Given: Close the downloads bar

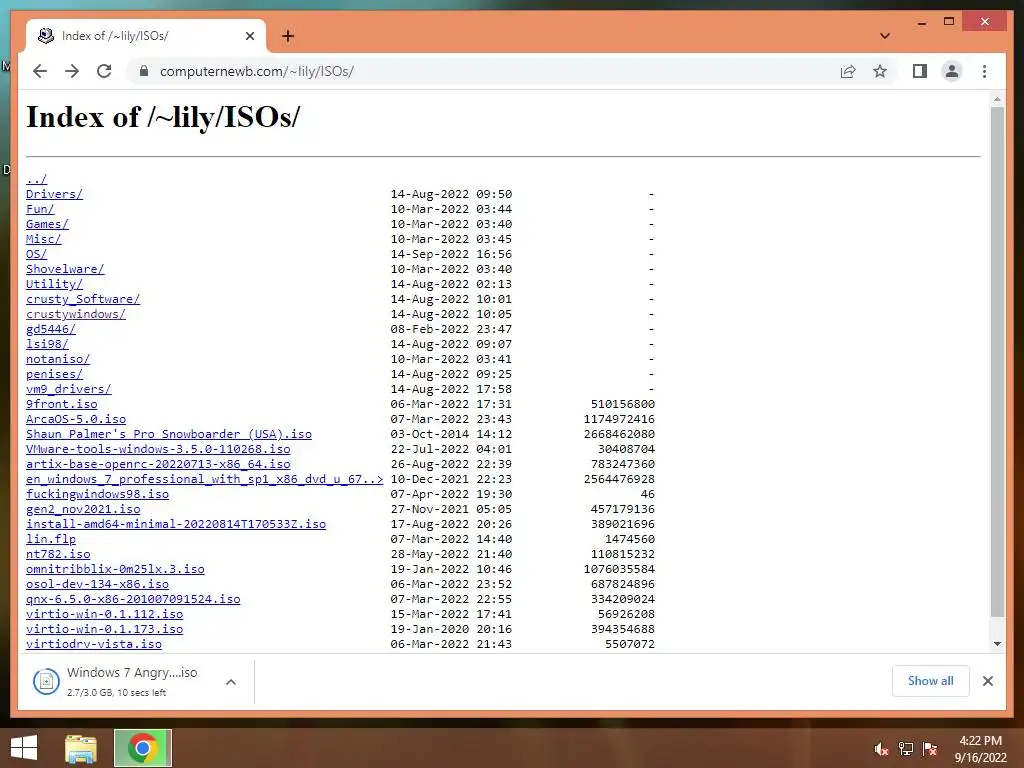Looking at the screenshot, I should tap(987, 681).
